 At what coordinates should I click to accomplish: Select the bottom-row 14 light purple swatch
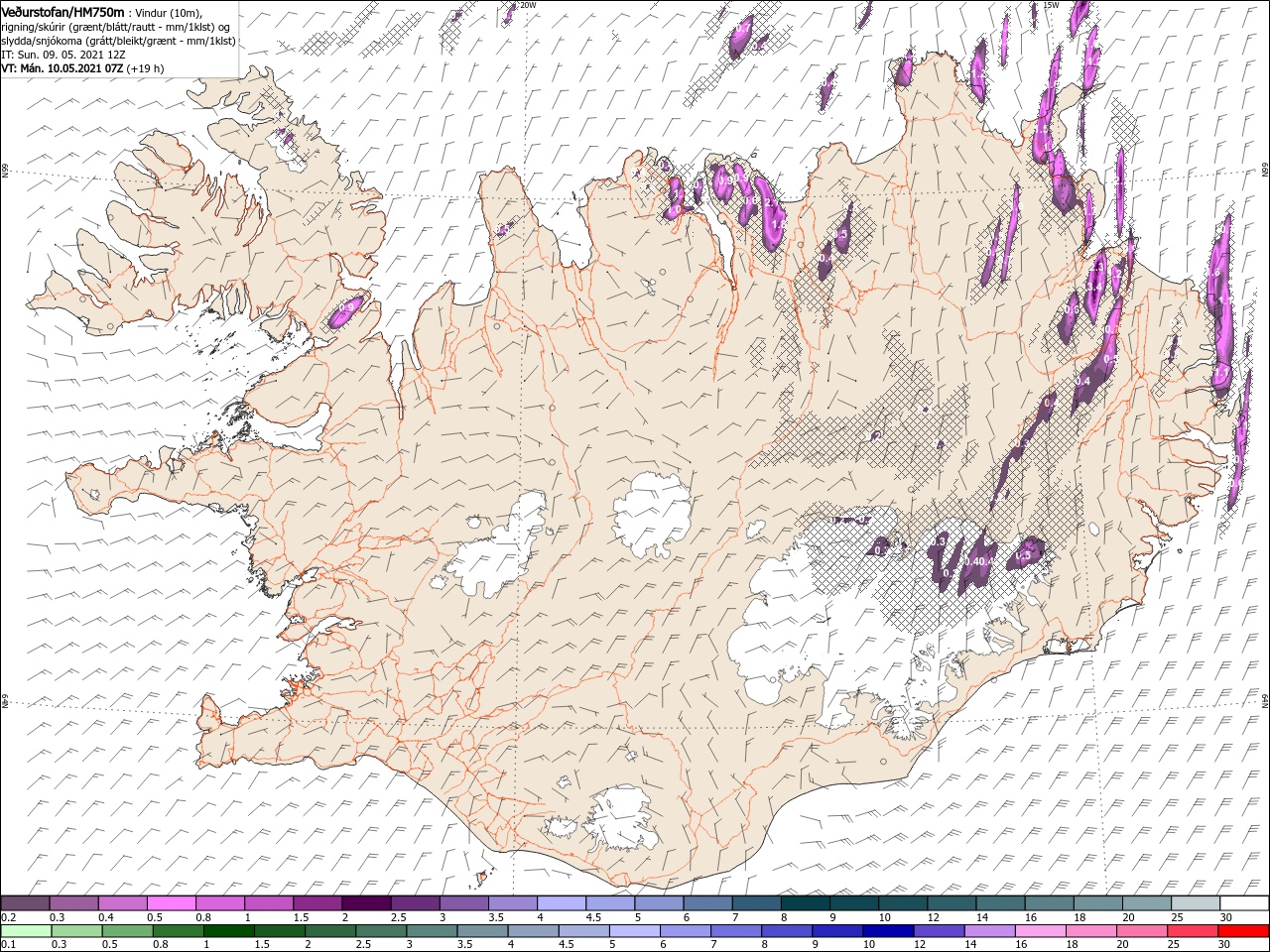point(988,931)
